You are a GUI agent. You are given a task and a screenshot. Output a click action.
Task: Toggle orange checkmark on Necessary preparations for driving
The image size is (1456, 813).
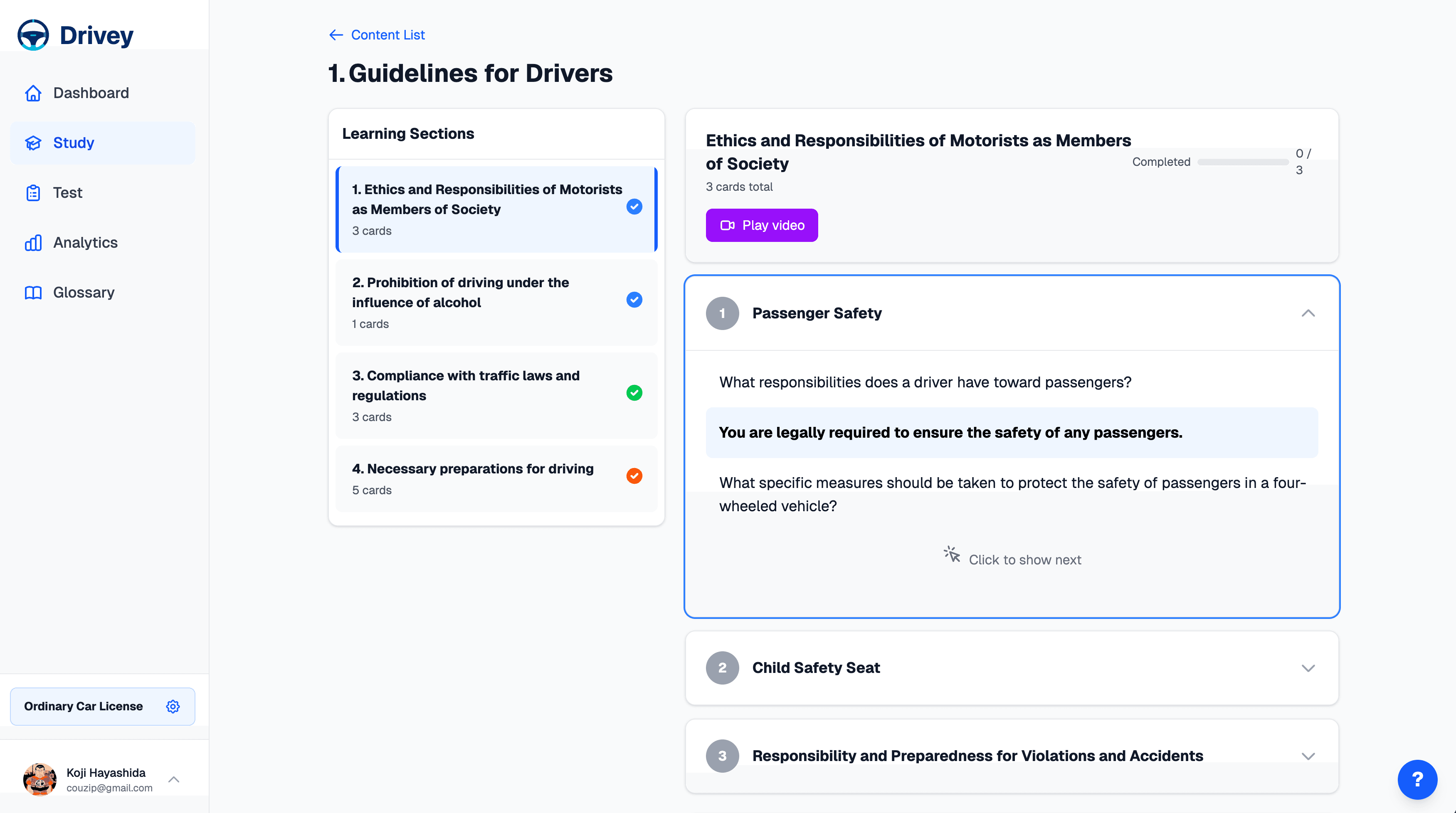634,476
